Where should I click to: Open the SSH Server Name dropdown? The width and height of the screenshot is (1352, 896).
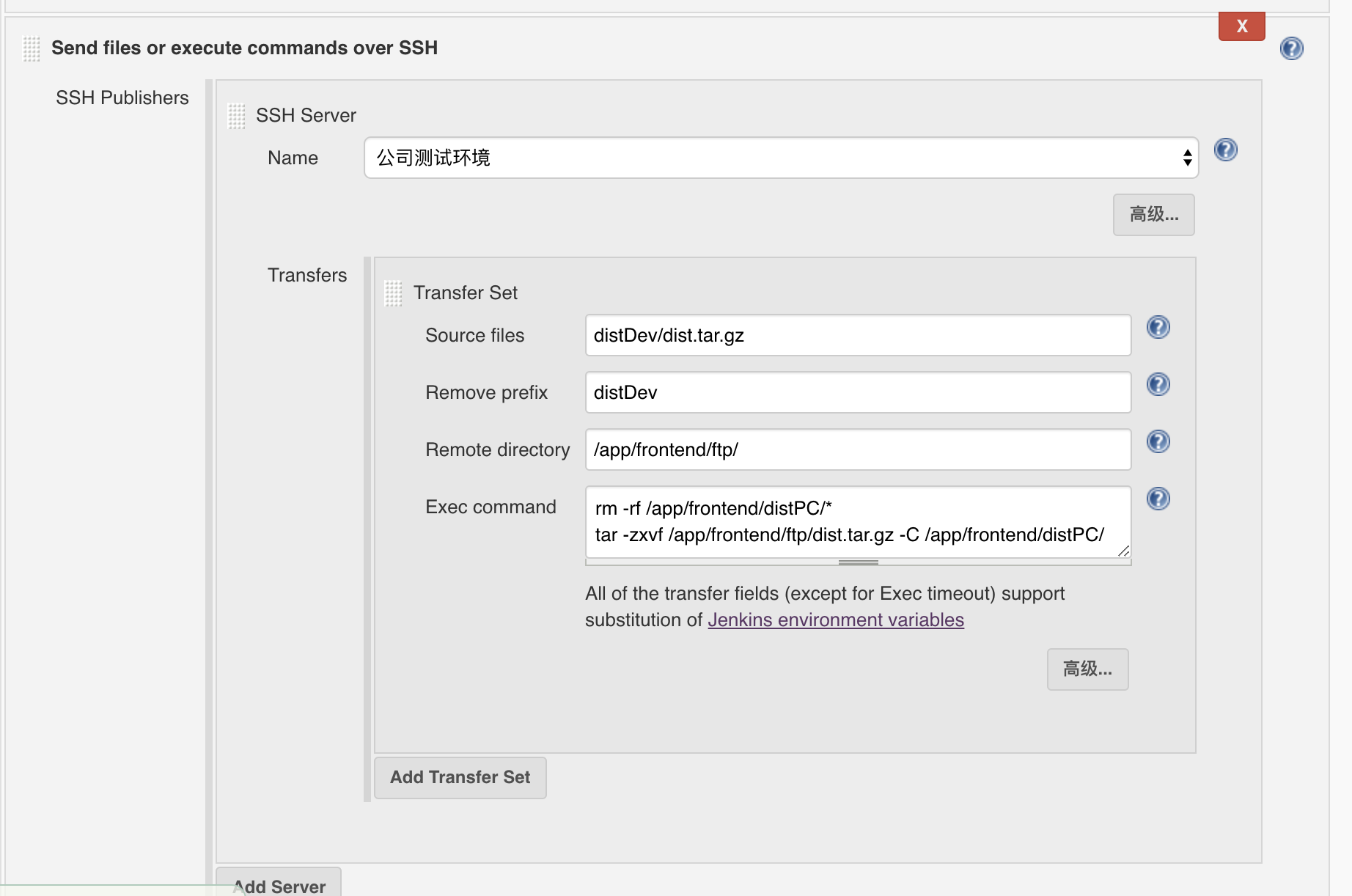click(781, 158)
